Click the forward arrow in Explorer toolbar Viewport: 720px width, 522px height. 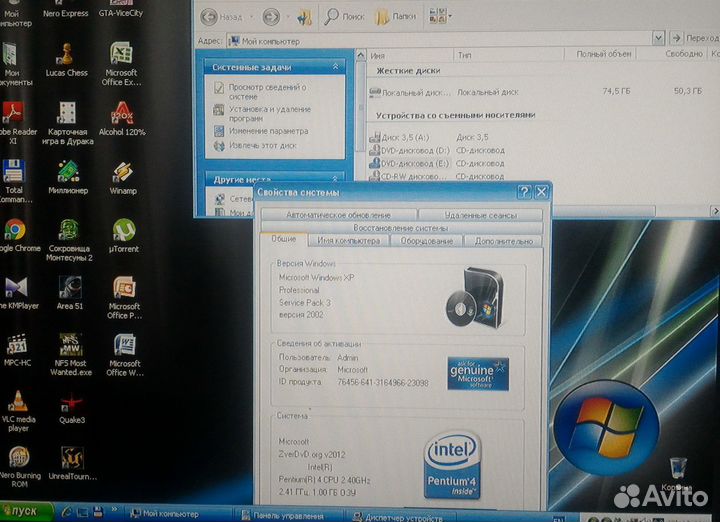click(270, 17)
